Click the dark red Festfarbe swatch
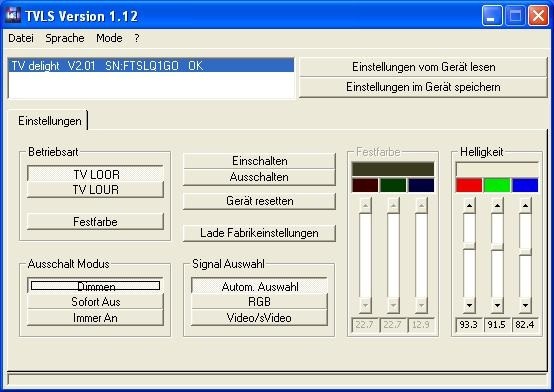 [365, 185]
